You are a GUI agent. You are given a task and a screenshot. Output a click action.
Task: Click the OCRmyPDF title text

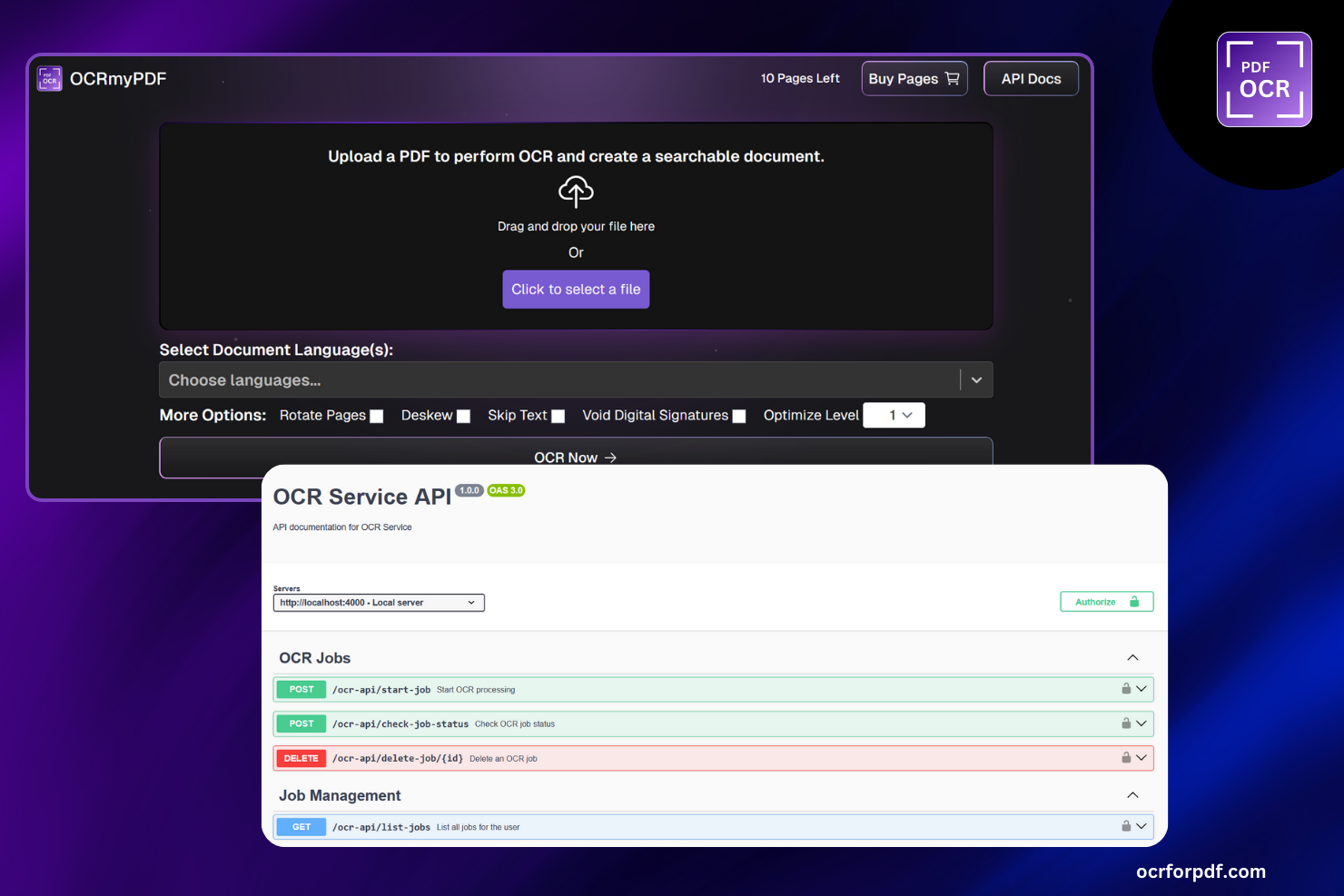[x=118, y=79]
